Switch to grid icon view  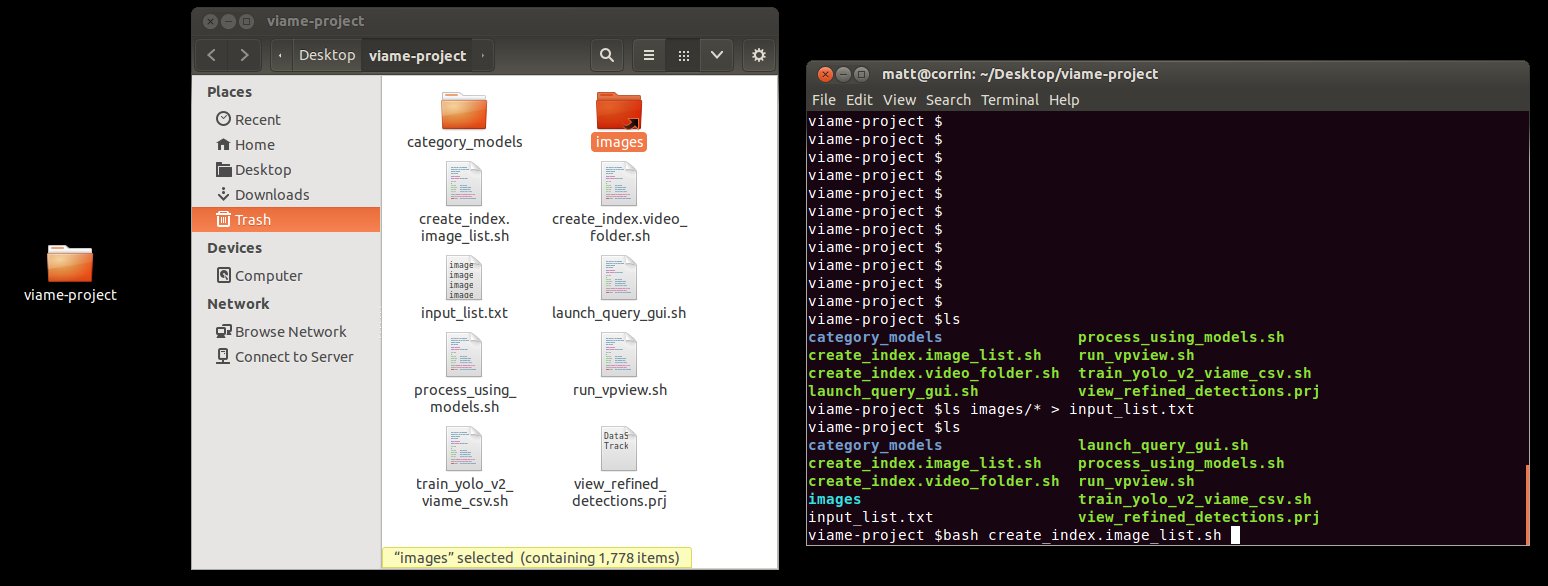pyautogui.click(x=684, y=55)
